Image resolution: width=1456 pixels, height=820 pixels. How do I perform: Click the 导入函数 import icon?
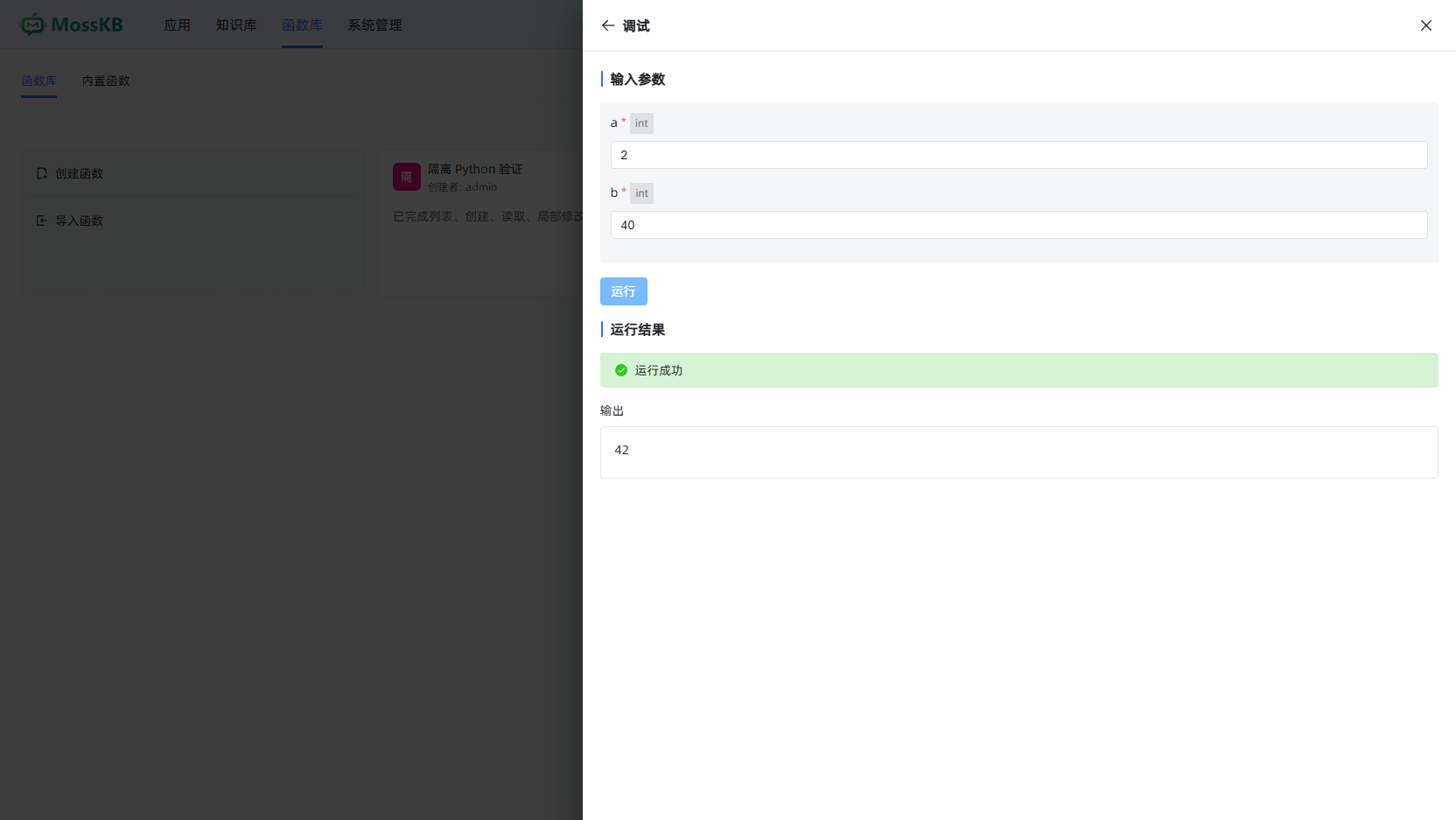(42, 221)
